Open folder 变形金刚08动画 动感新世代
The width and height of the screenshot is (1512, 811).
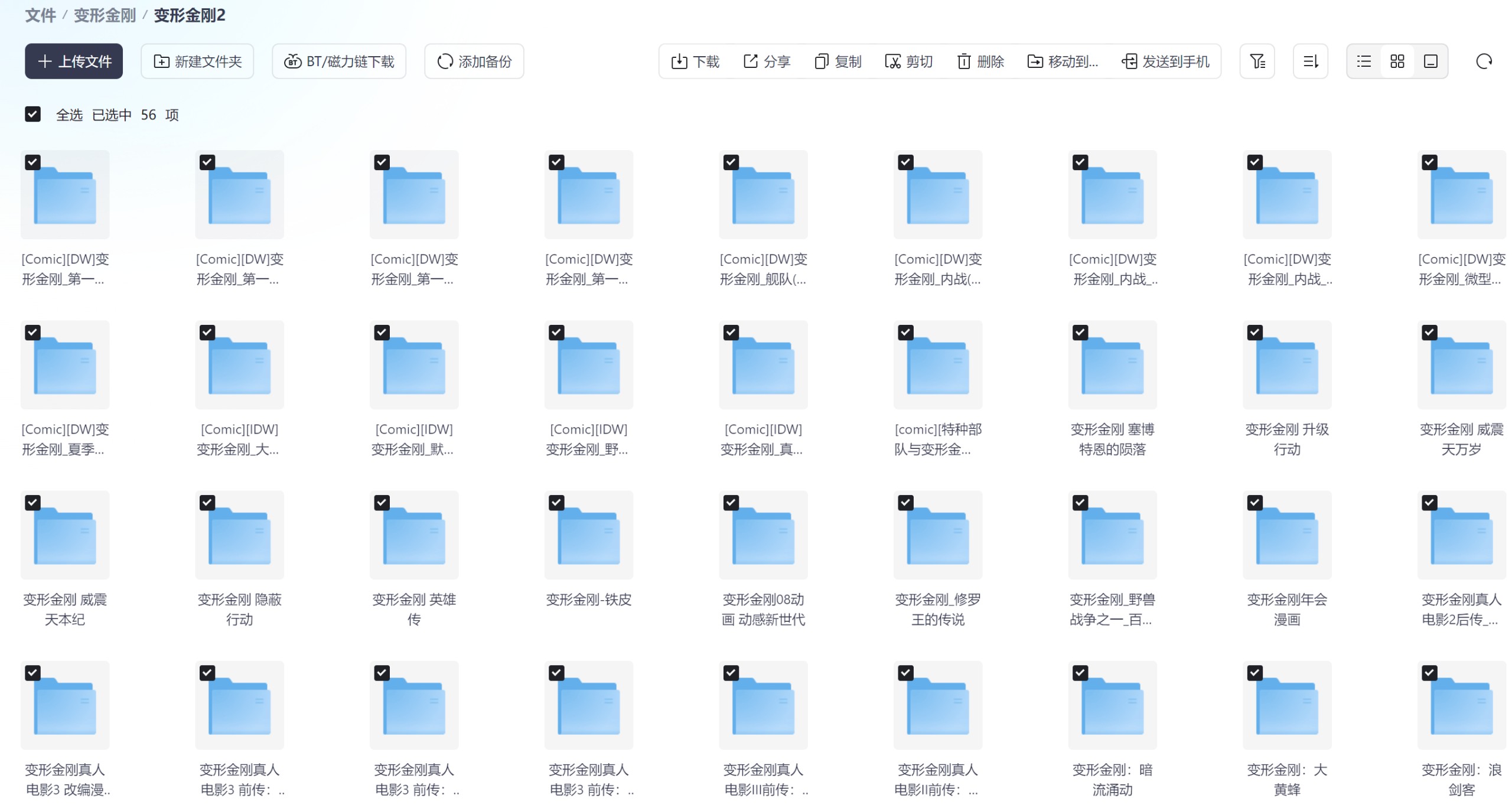pos(763,535)
